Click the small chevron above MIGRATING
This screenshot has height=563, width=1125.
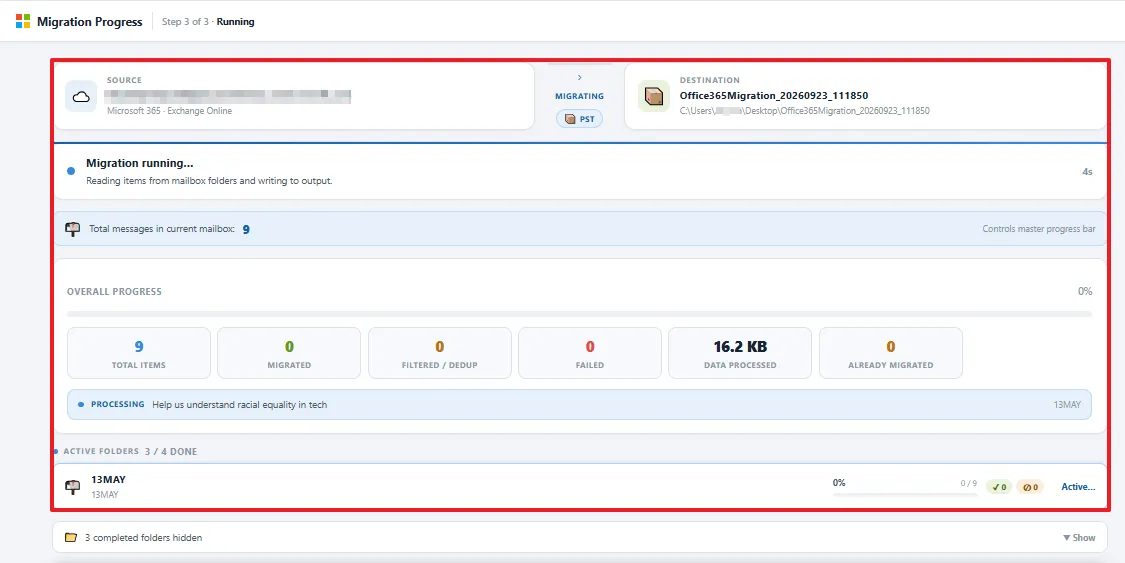tap(580, 77)
